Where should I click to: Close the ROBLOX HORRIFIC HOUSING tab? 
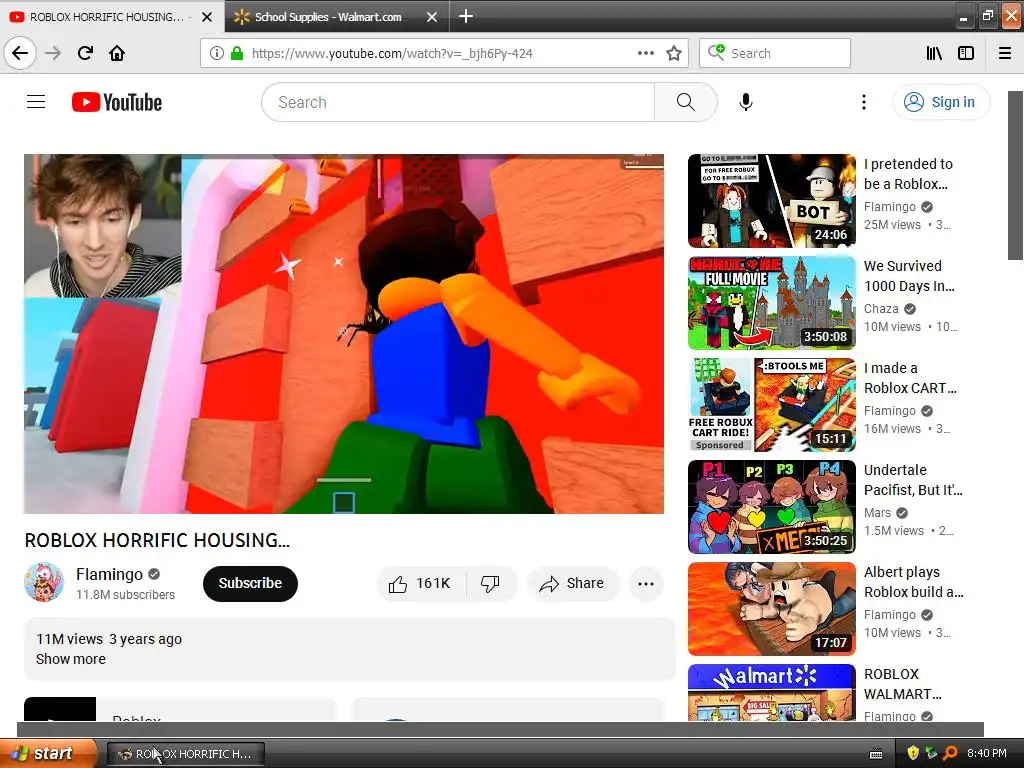(x=207, y=17)
